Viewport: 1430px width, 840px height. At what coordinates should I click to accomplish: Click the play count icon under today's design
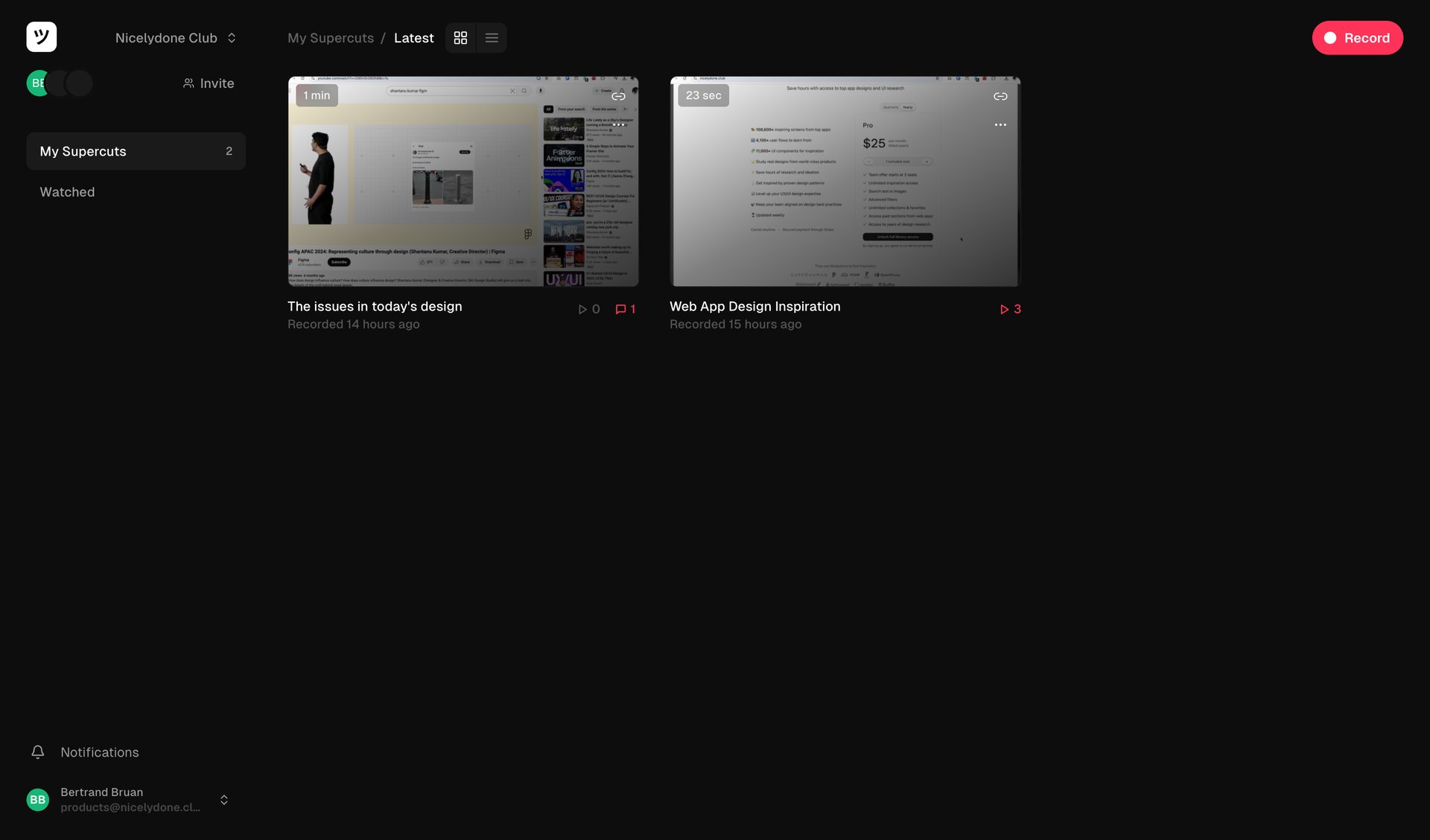[x=584, y=308]
